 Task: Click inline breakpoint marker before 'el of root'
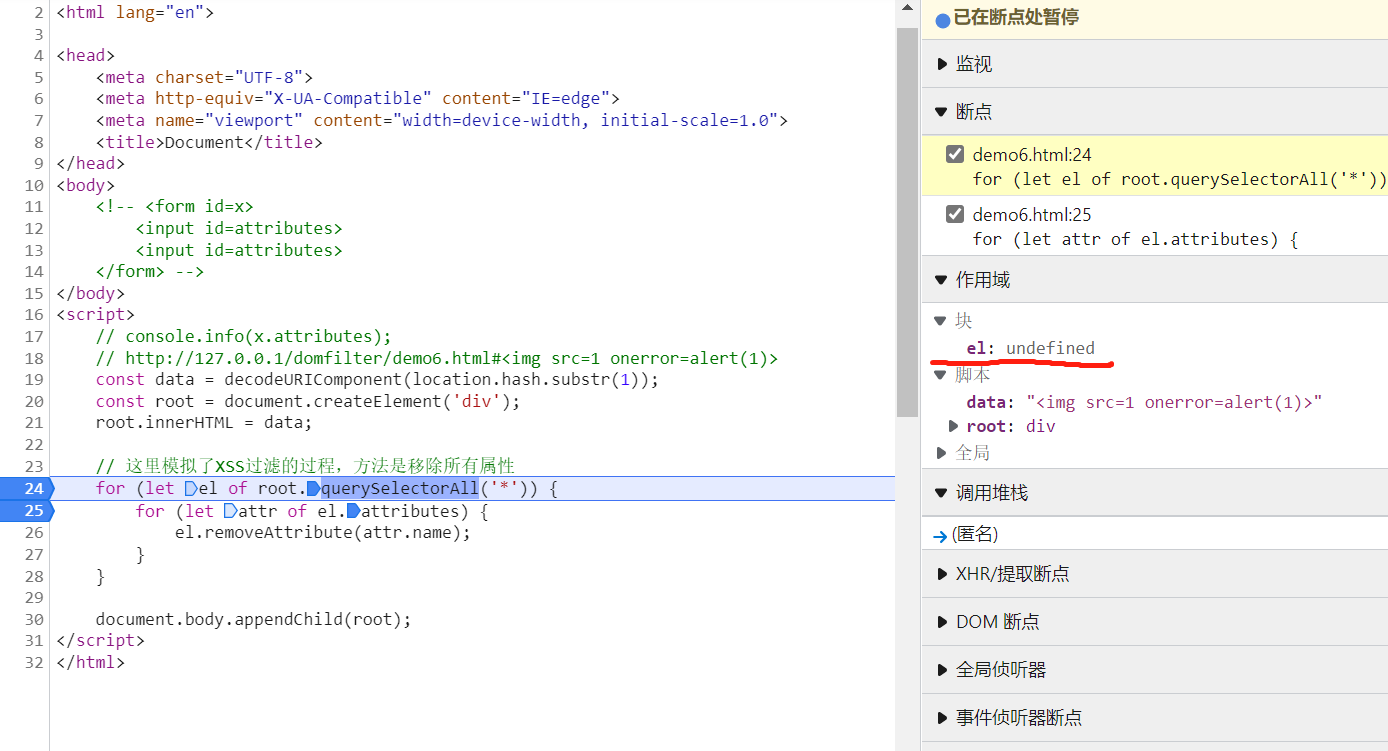(x=191, y=489)
